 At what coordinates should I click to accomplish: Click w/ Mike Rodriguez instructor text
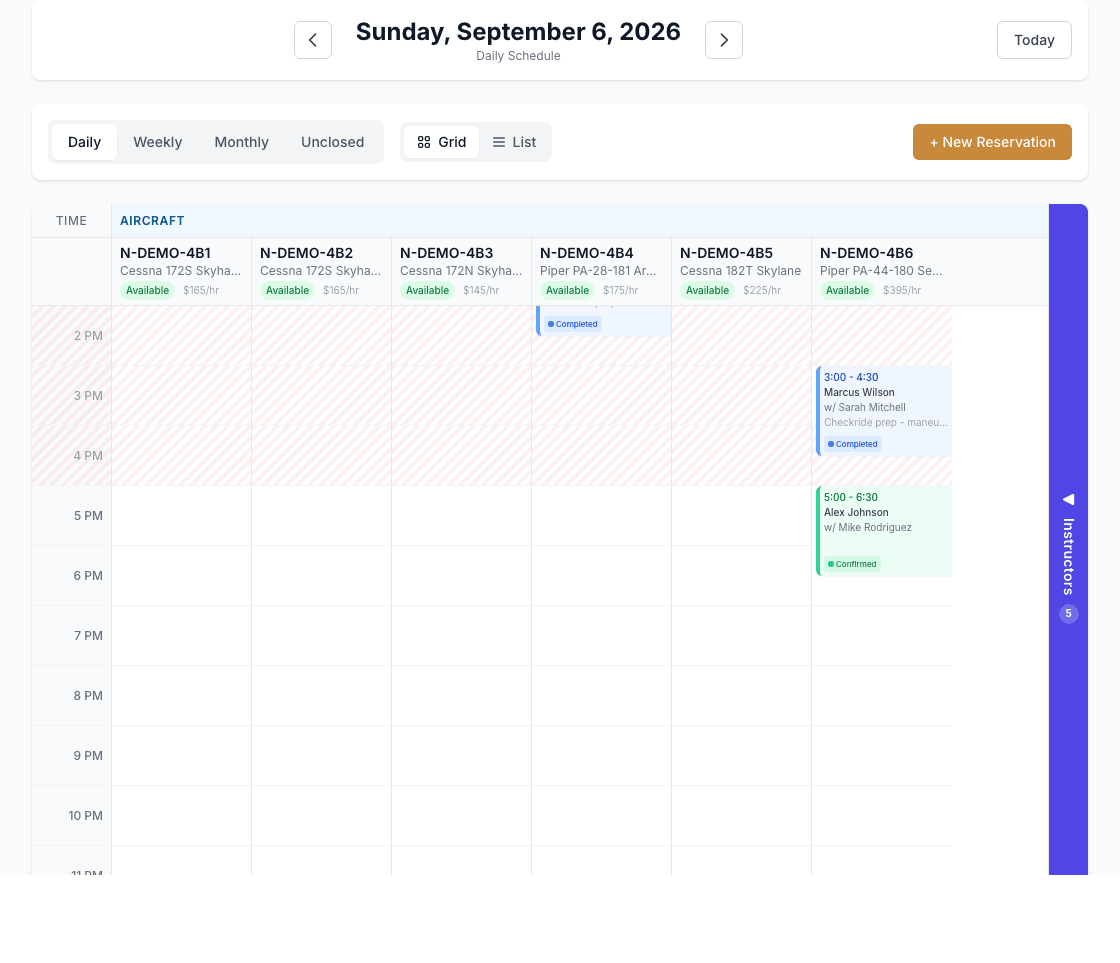[867, 527]
